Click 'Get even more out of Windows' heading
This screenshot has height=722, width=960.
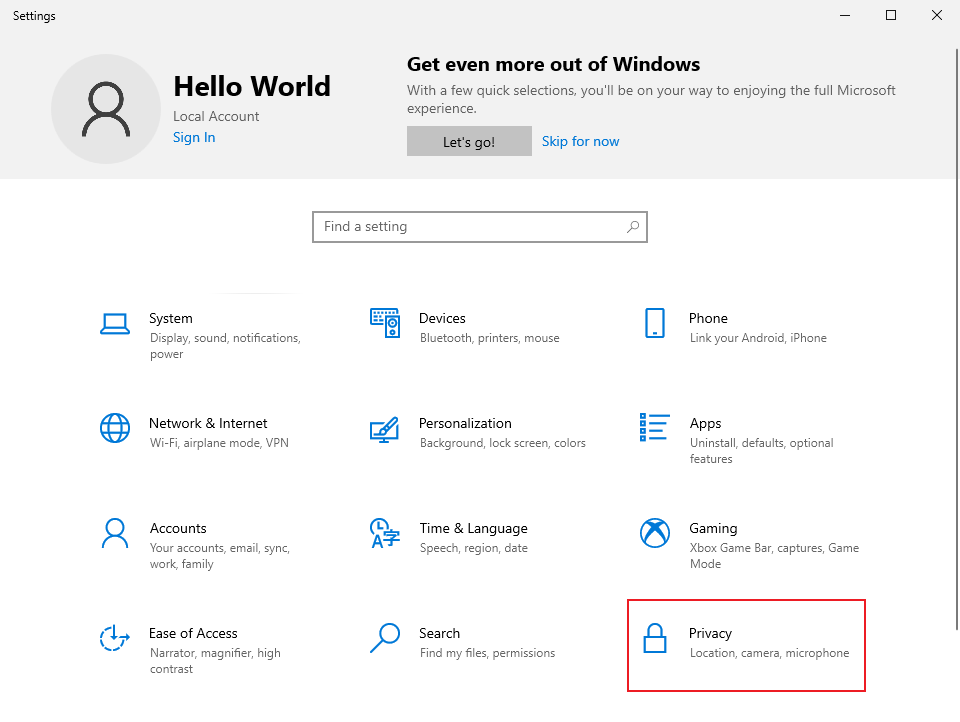click(x=553, y=64)
